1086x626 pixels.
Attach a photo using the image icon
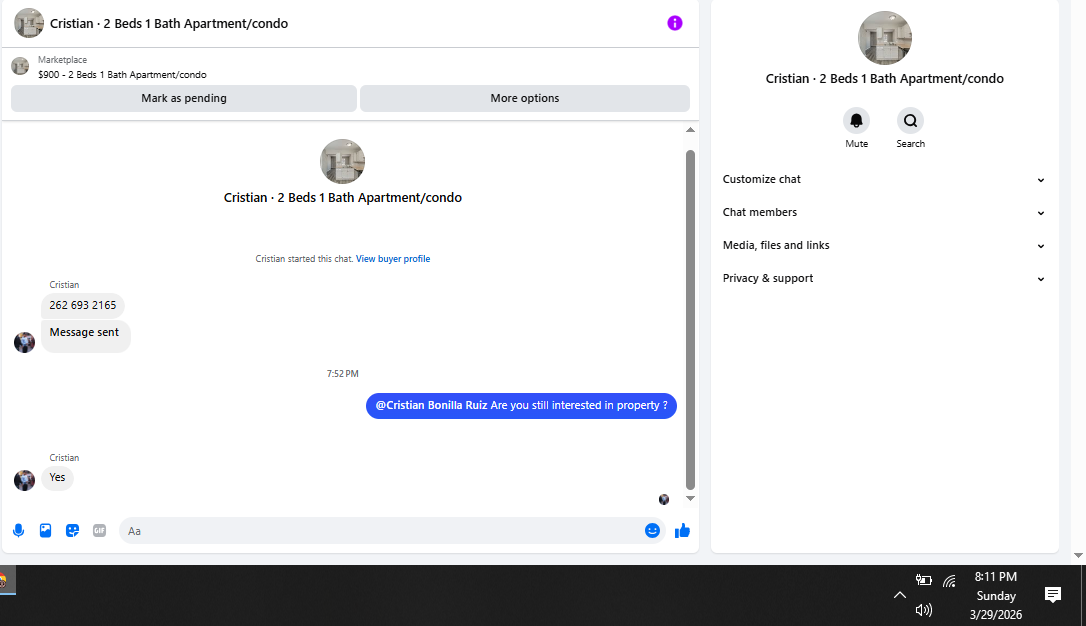[x=46, y=530]
